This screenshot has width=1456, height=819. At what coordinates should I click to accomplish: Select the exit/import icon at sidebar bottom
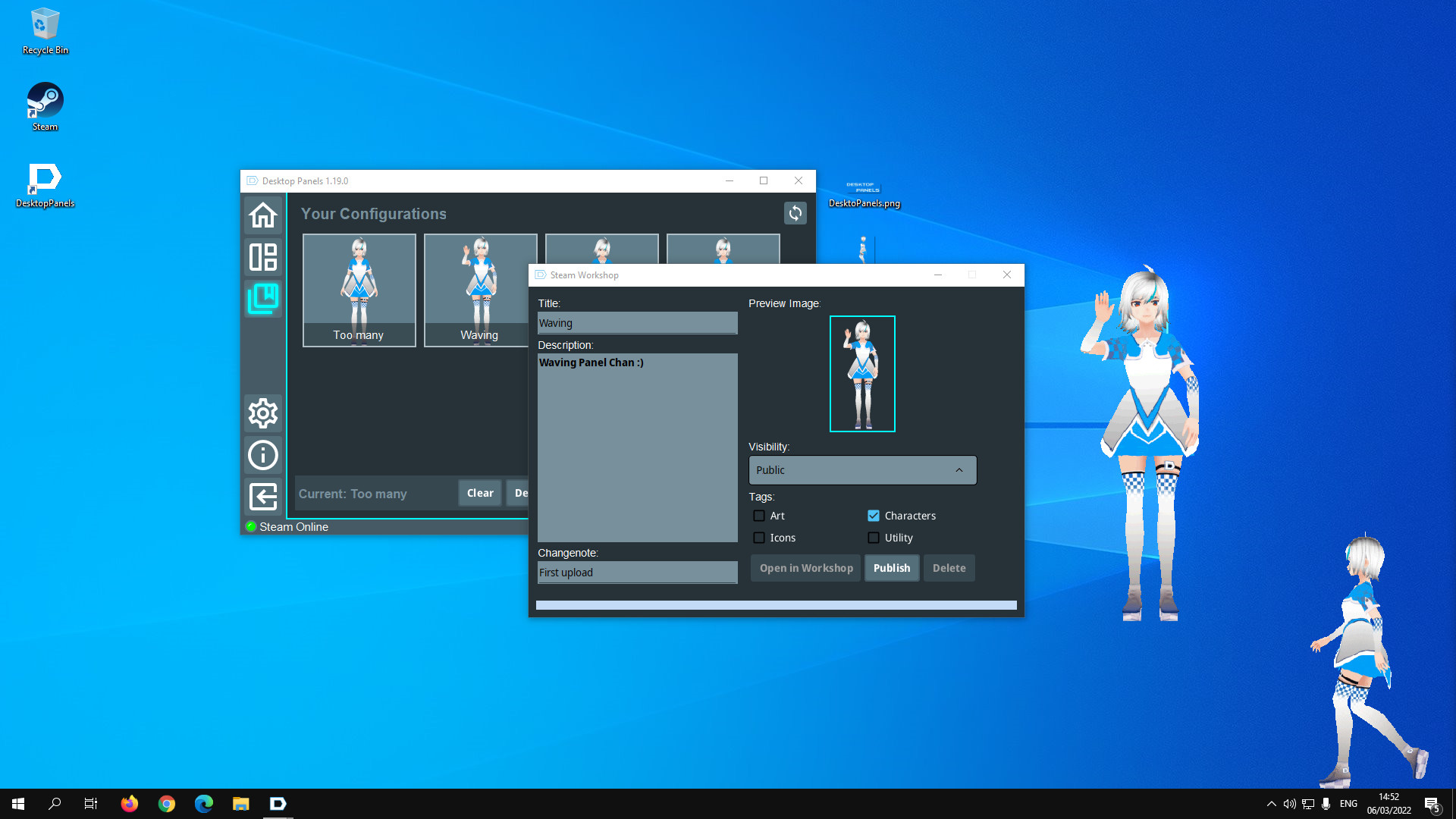click(262, 497)
